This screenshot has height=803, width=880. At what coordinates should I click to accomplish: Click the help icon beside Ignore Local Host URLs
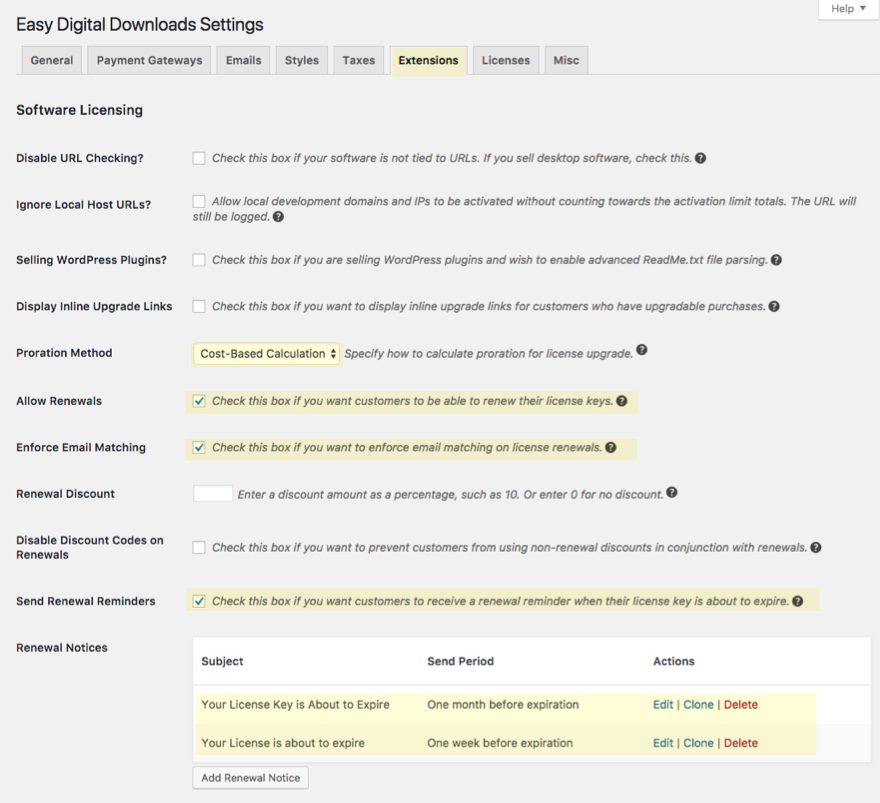coord(278,215)
